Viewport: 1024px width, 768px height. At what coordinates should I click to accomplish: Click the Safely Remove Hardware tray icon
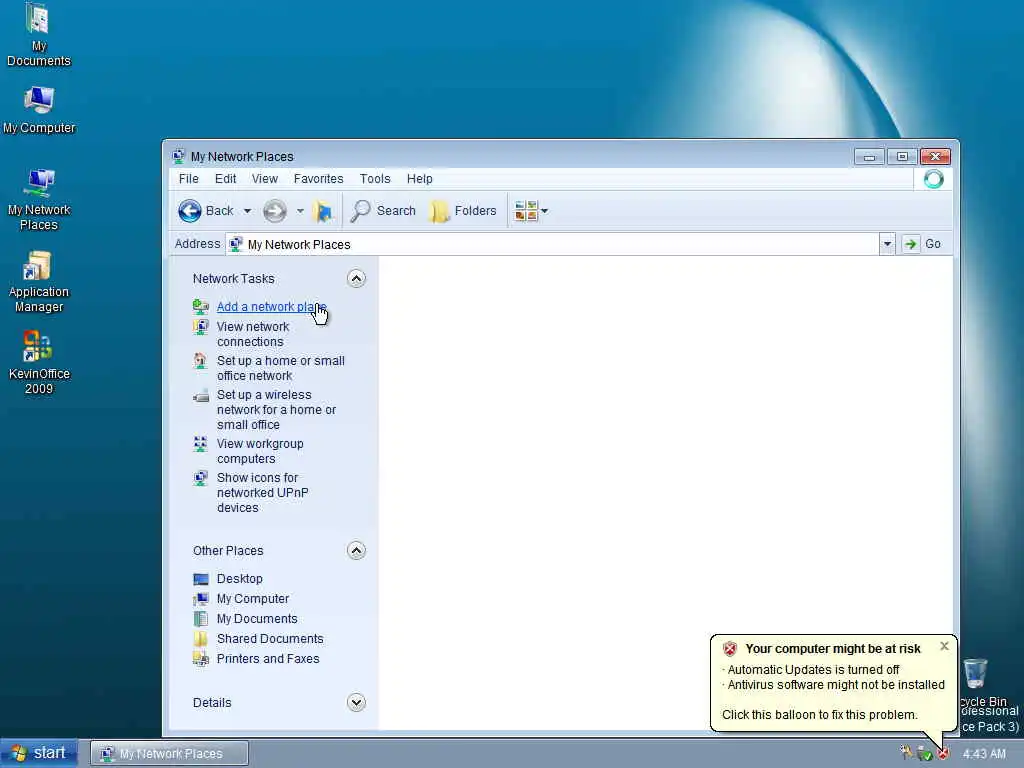[924, 754]
